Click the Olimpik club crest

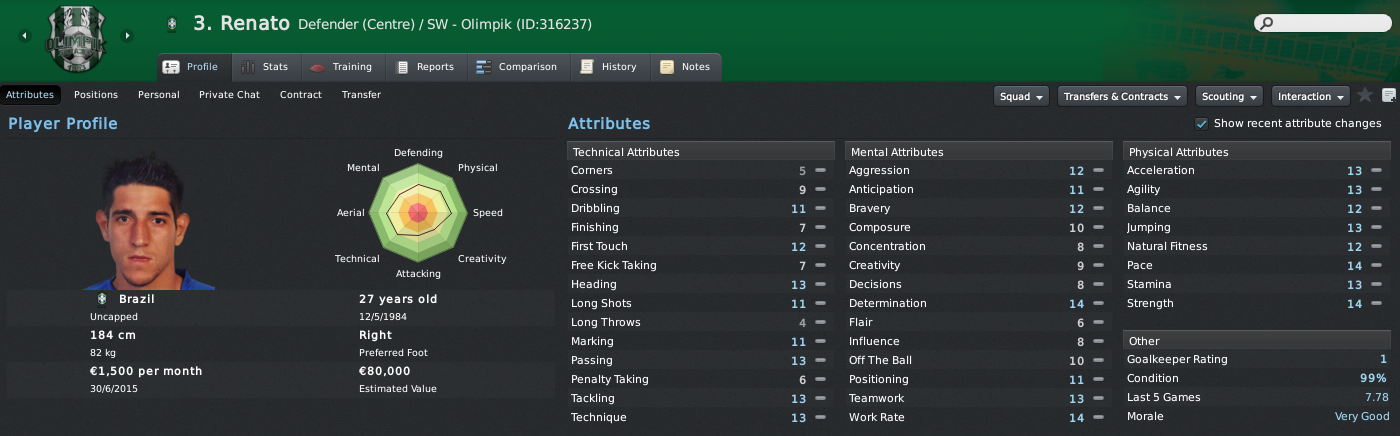click(x=75, y=38)
